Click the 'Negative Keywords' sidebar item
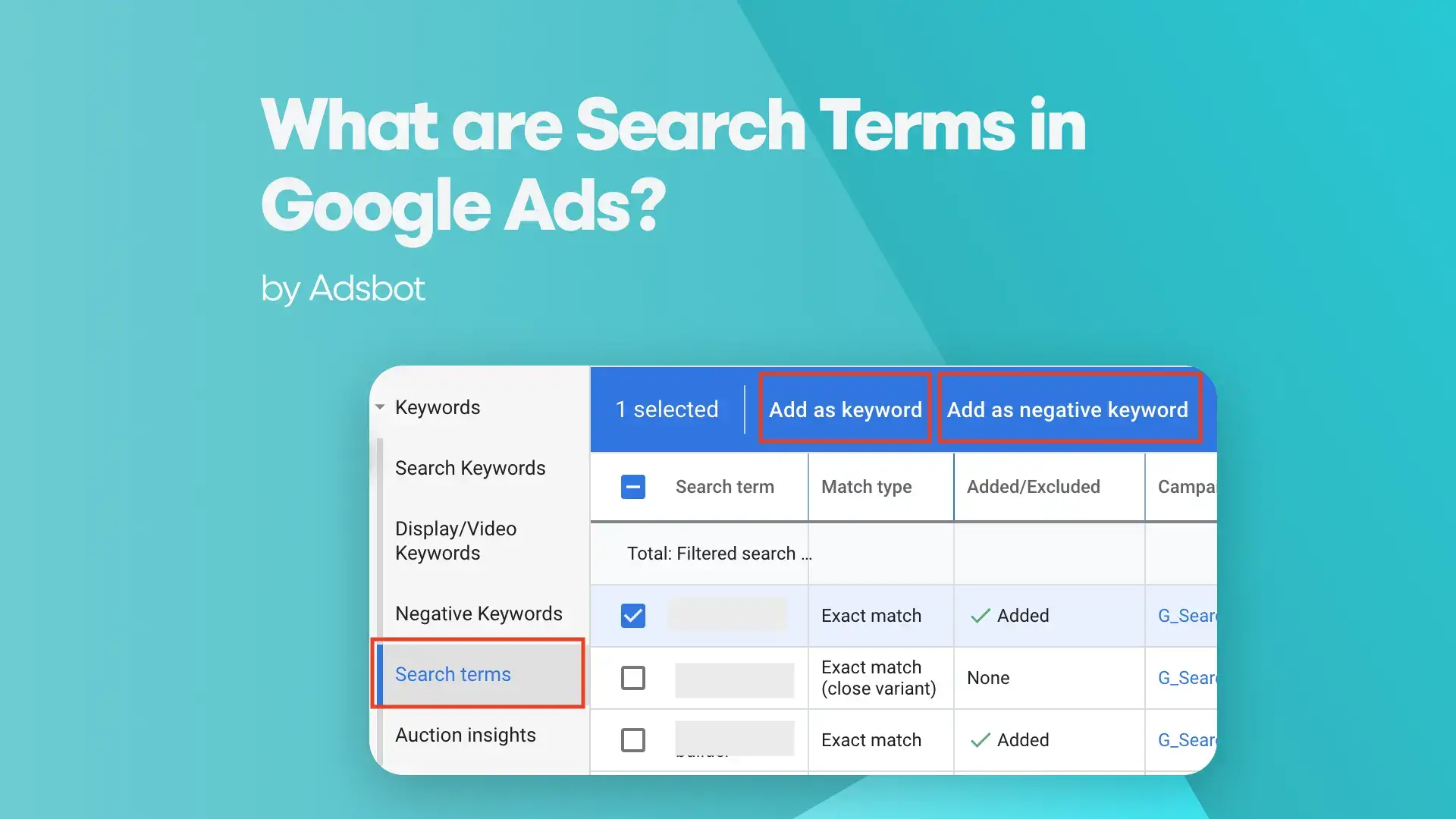Screen dimensions: 1456x819 [481, 612]
